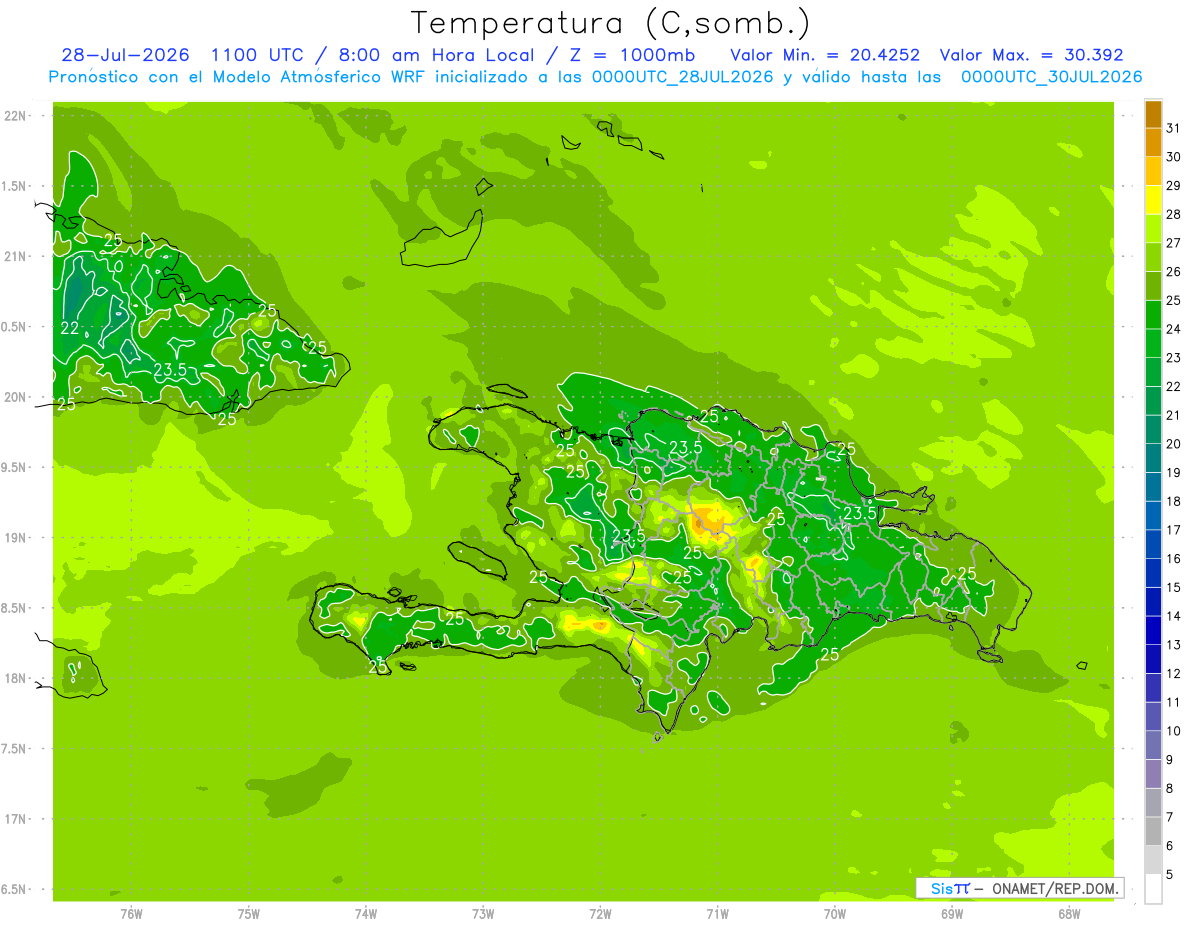Click the white swatch below legend 5

pyautogui.click(x=1153, y=889)
